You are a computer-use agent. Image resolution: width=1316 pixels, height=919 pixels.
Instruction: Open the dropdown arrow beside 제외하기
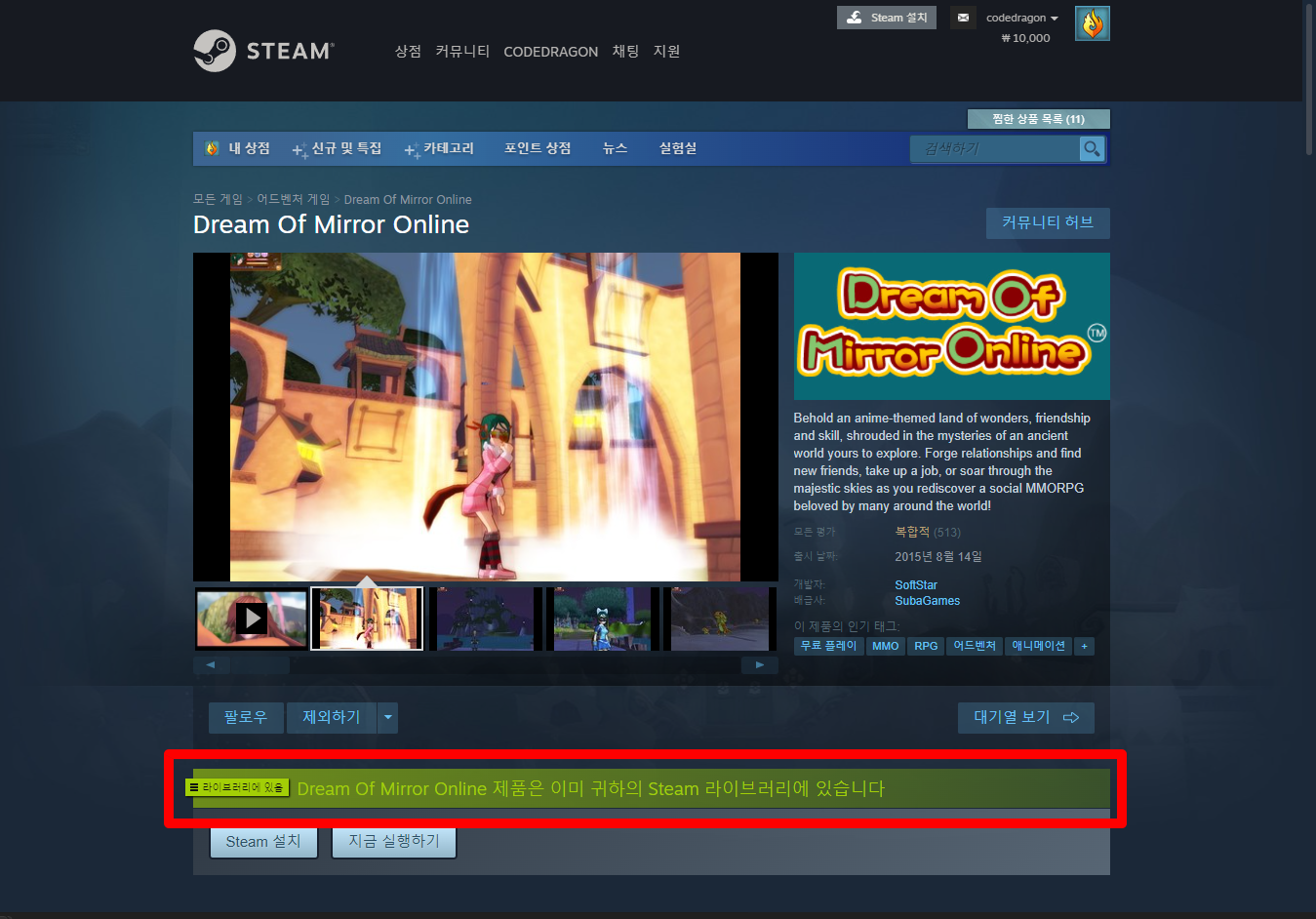[x=387, y=718]
